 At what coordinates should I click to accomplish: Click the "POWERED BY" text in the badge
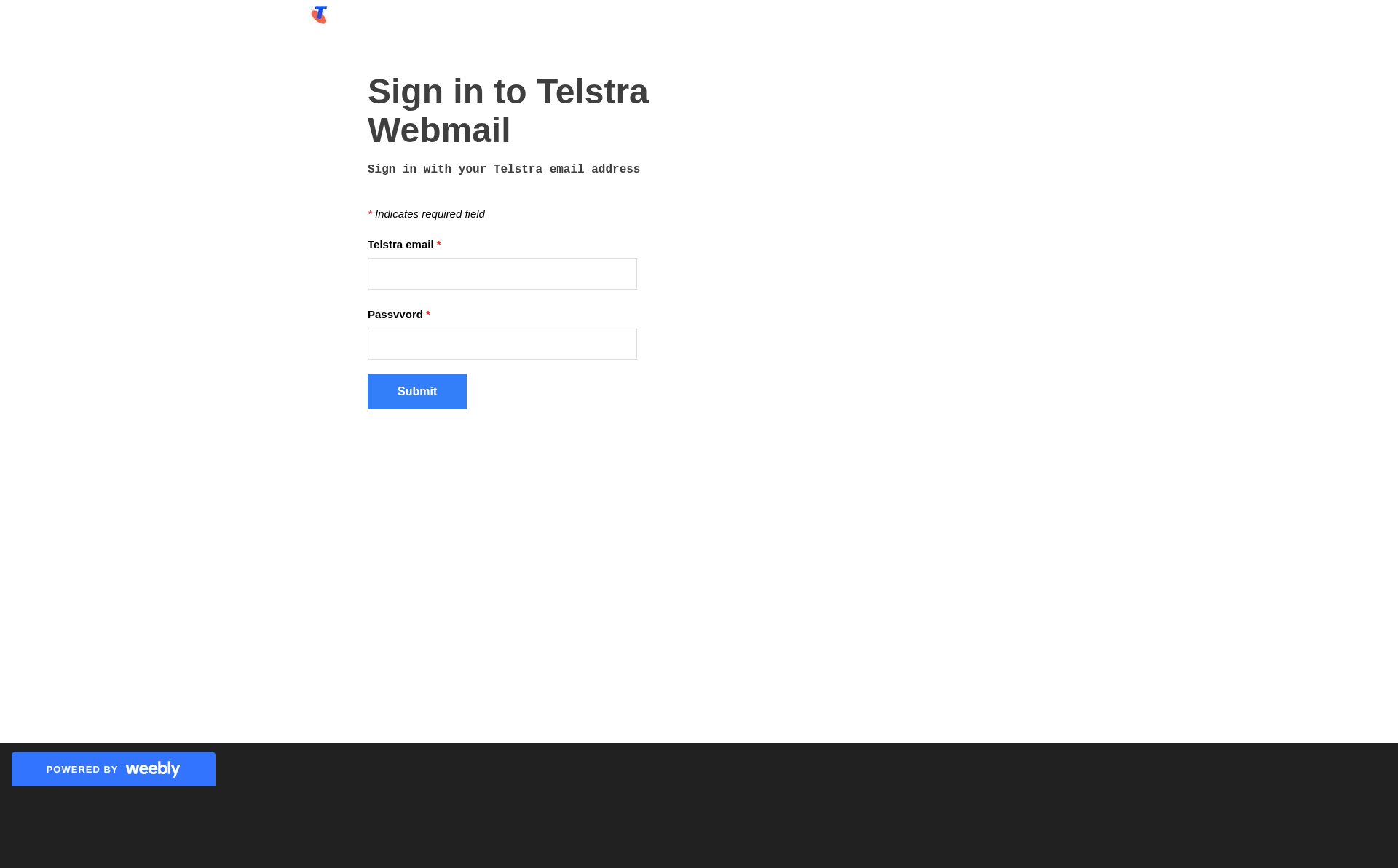(x=82, y=770)
